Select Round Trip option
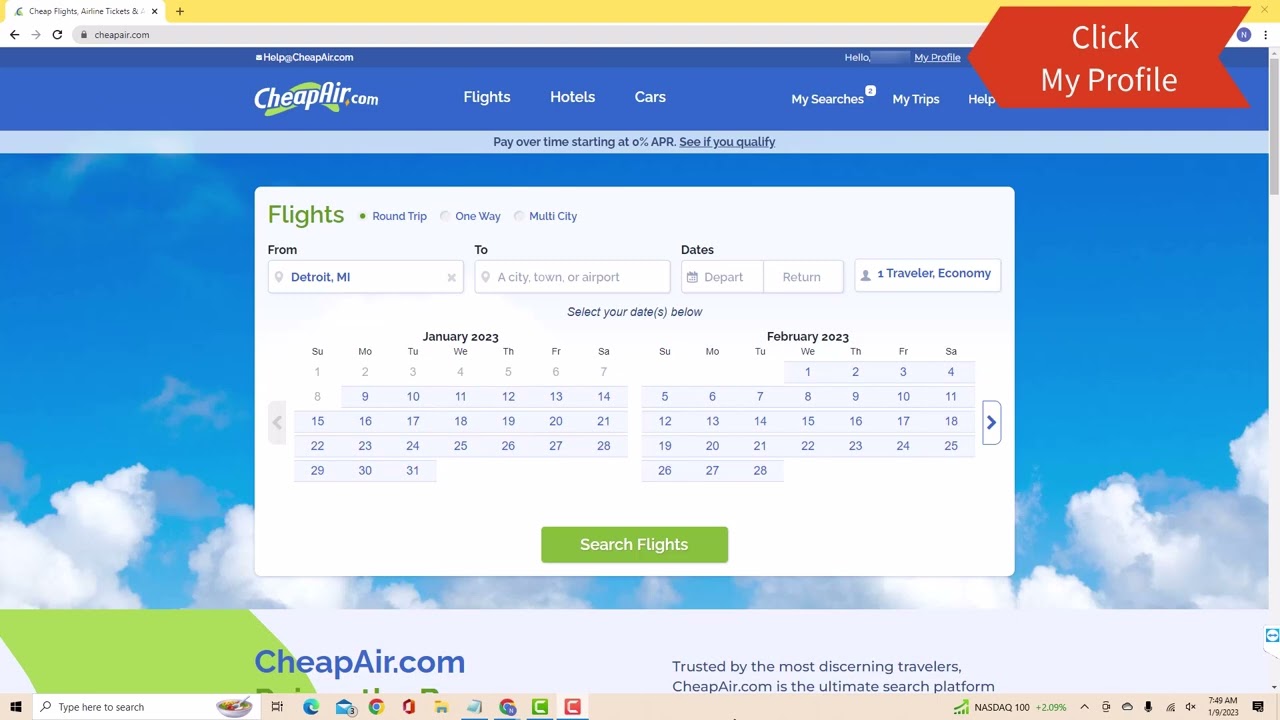The height and width of the screenshot is (720, 1280). click(393, 216)
